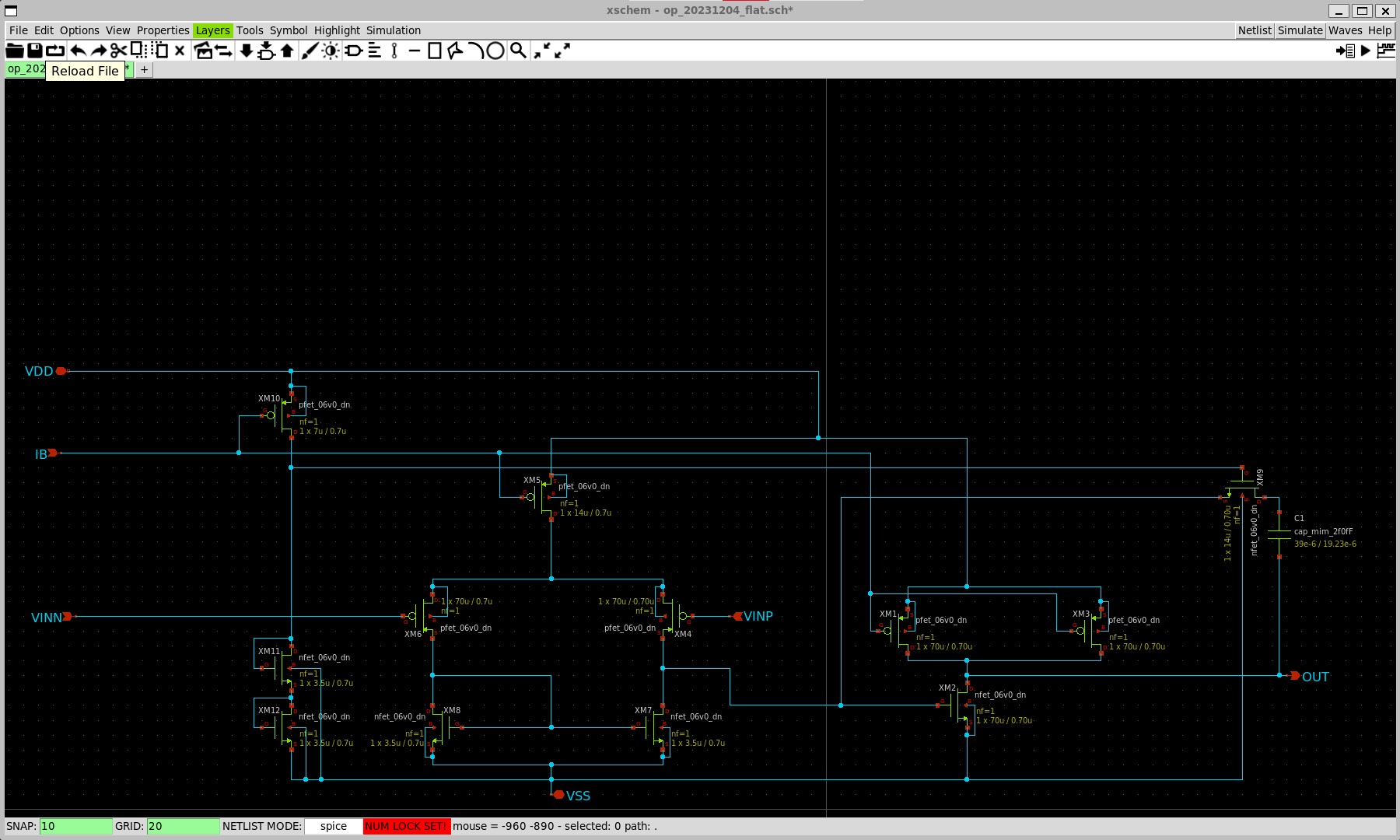Click the Reload File toolbar icon
1400x840 pixels.
click(55, 51)
